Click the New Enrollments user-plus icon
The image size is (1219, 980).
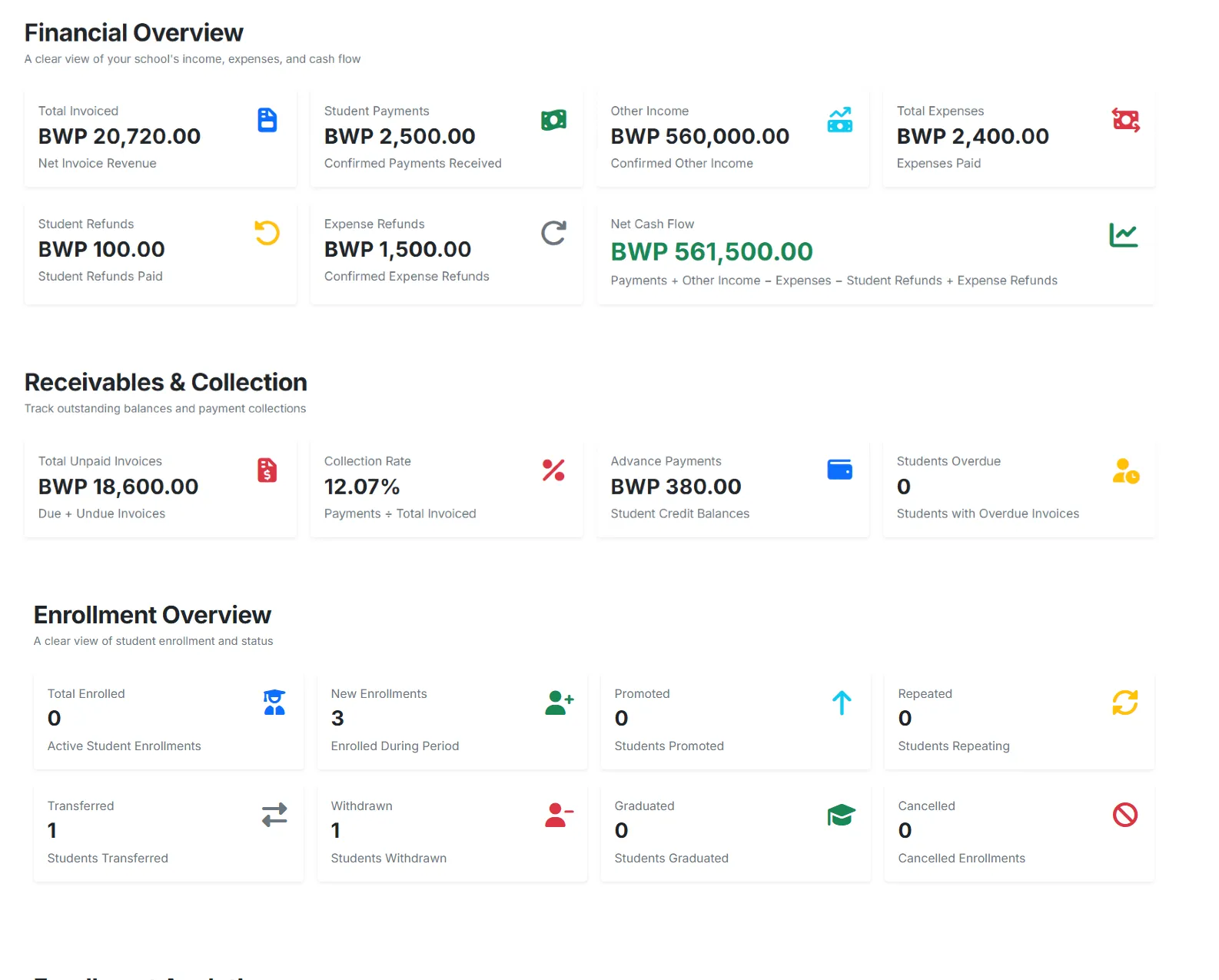(560, 703)
